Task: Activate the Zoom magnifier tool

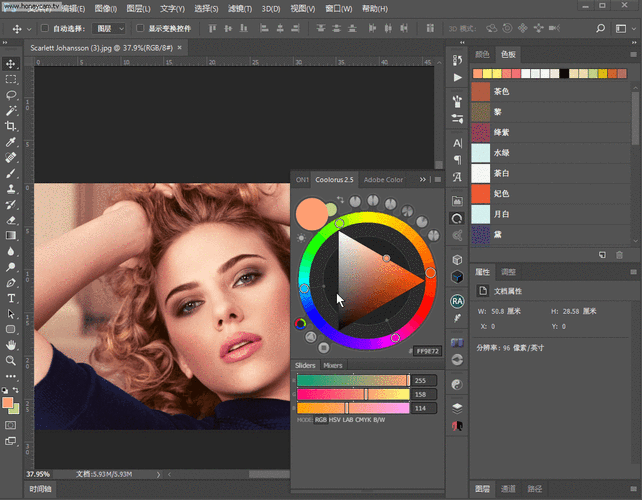Action: [11, 360]
